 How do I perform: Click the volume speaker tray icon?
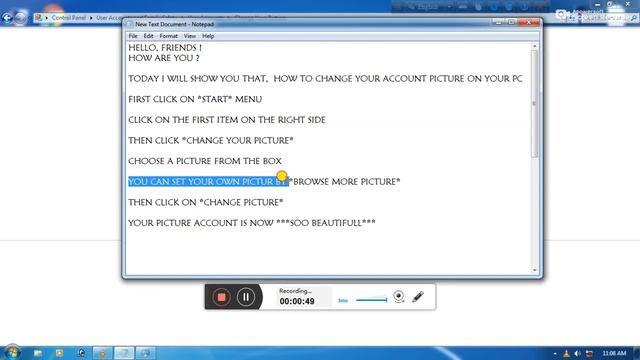pyautogui.click(x=577, y=353)
